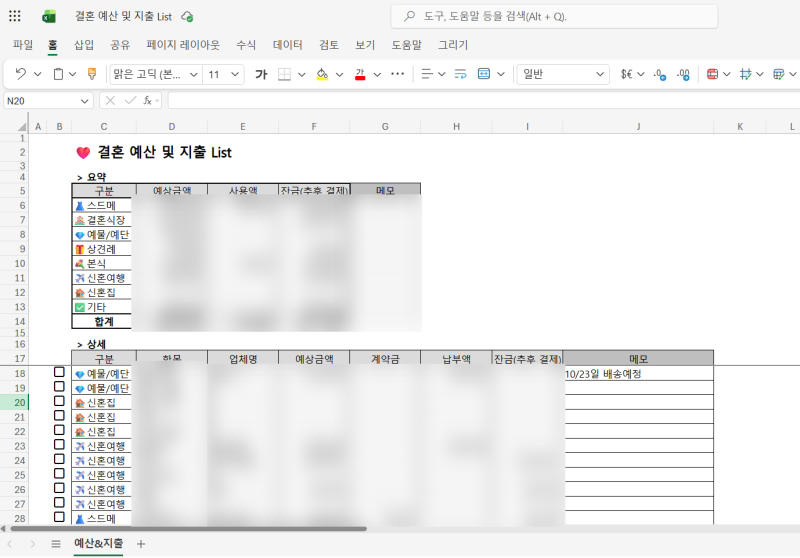Click the search box 도구, 도움말 등을 검색
800x558 pixels.
[554, 16]
